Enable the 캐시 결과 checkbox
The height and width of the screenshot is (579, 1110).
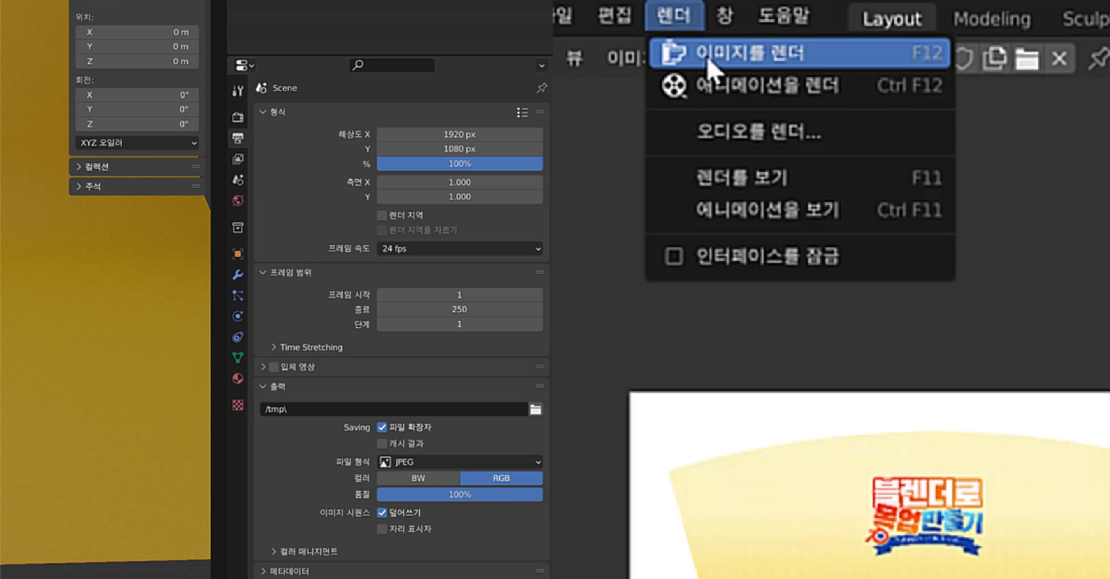coord(382,443)
